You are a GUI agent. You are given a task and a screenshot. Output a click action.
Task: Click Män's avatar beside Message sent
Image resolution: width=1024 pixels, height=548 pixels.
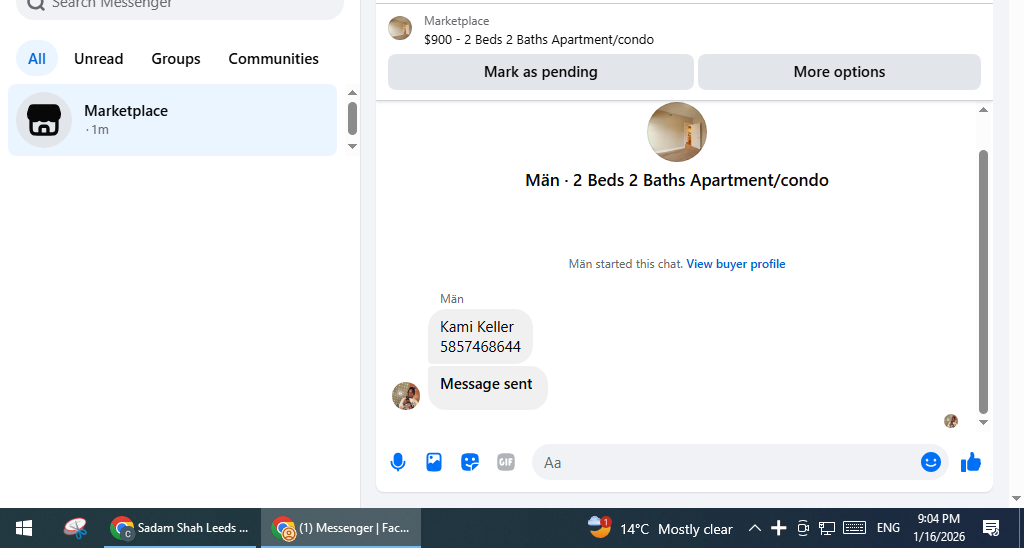point(406,396)
